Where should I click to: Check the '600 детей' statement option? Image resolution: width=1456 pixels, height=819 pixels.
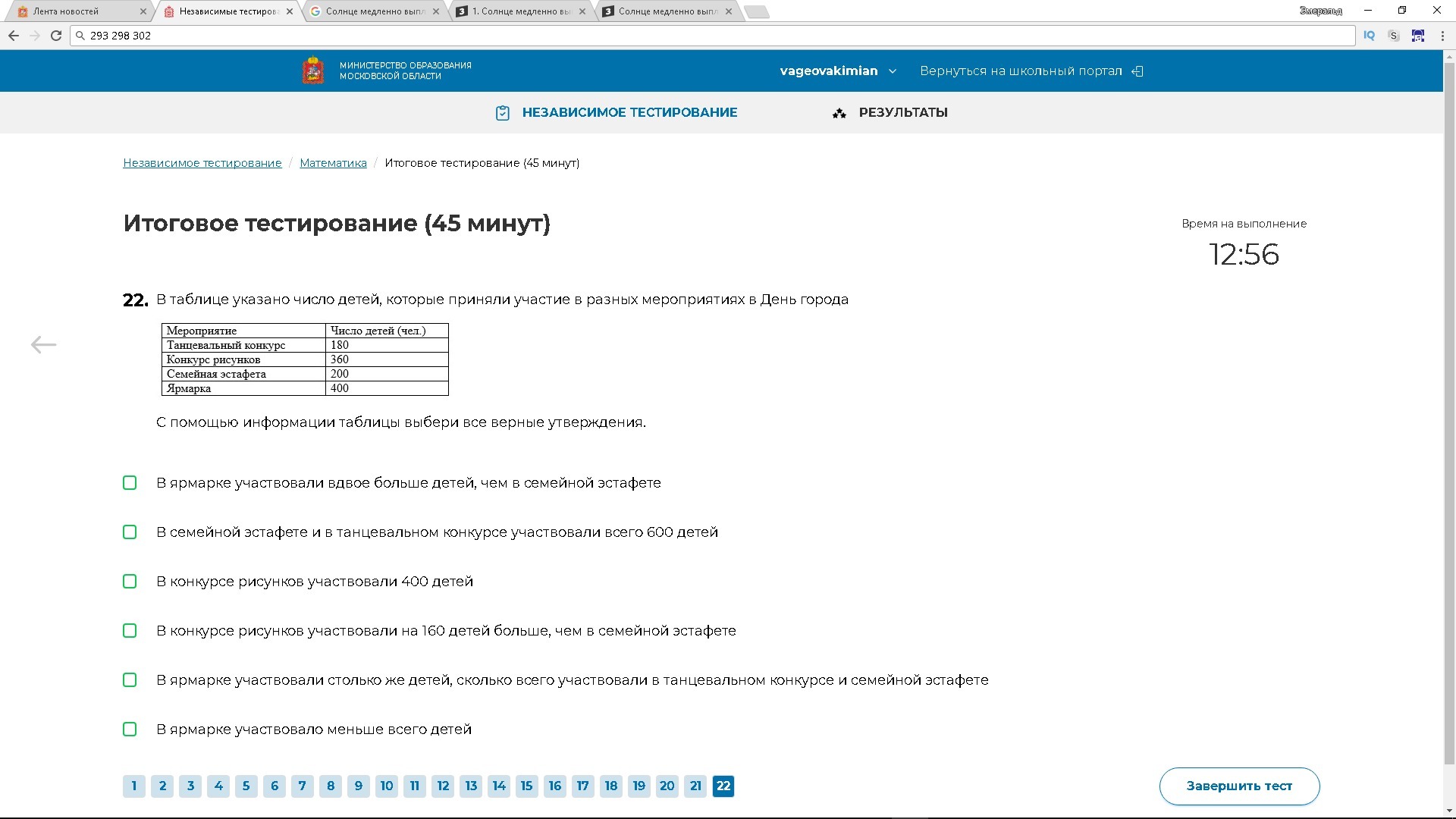click(130, 532)
